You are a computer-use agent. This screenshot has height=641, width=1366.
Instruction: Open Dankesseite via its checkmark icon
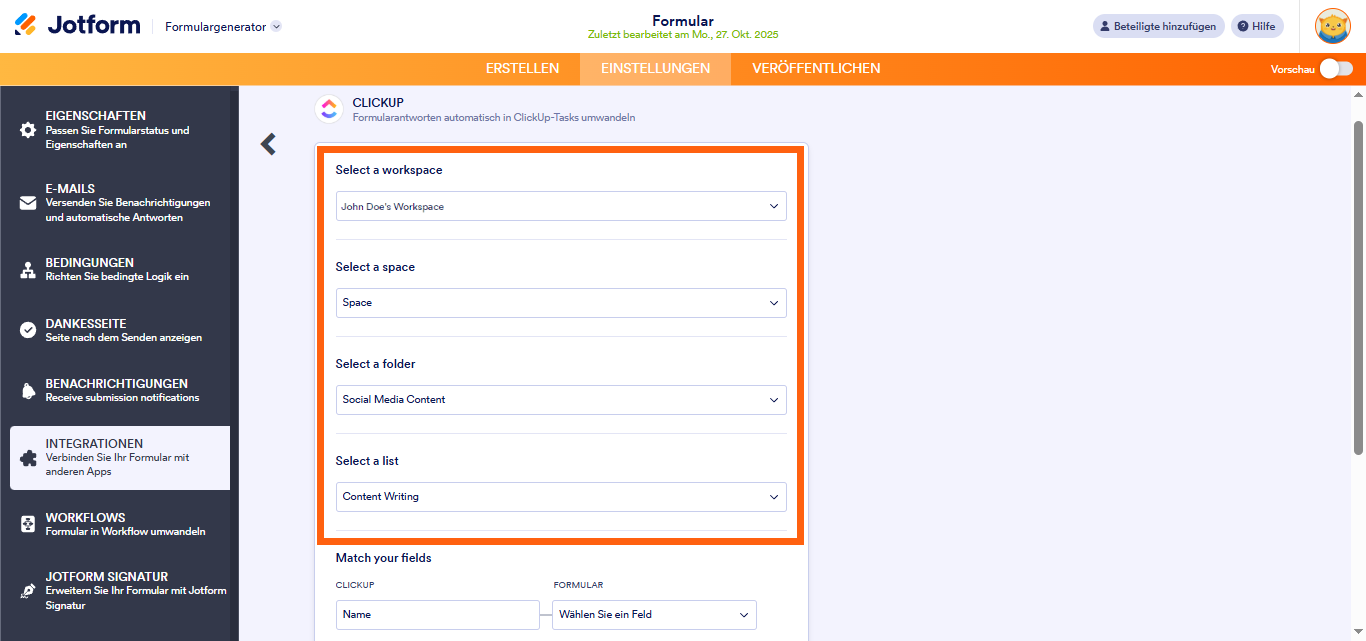[x=27, y=329]
